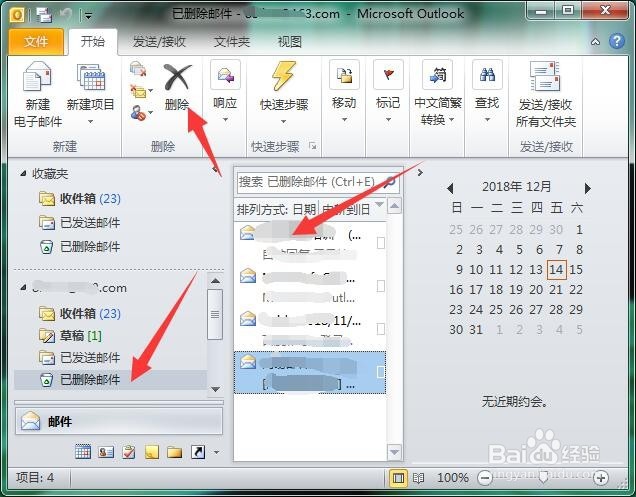Open the Clean Up dropdown arrow

pyautogui.click(x=150, y=91)
